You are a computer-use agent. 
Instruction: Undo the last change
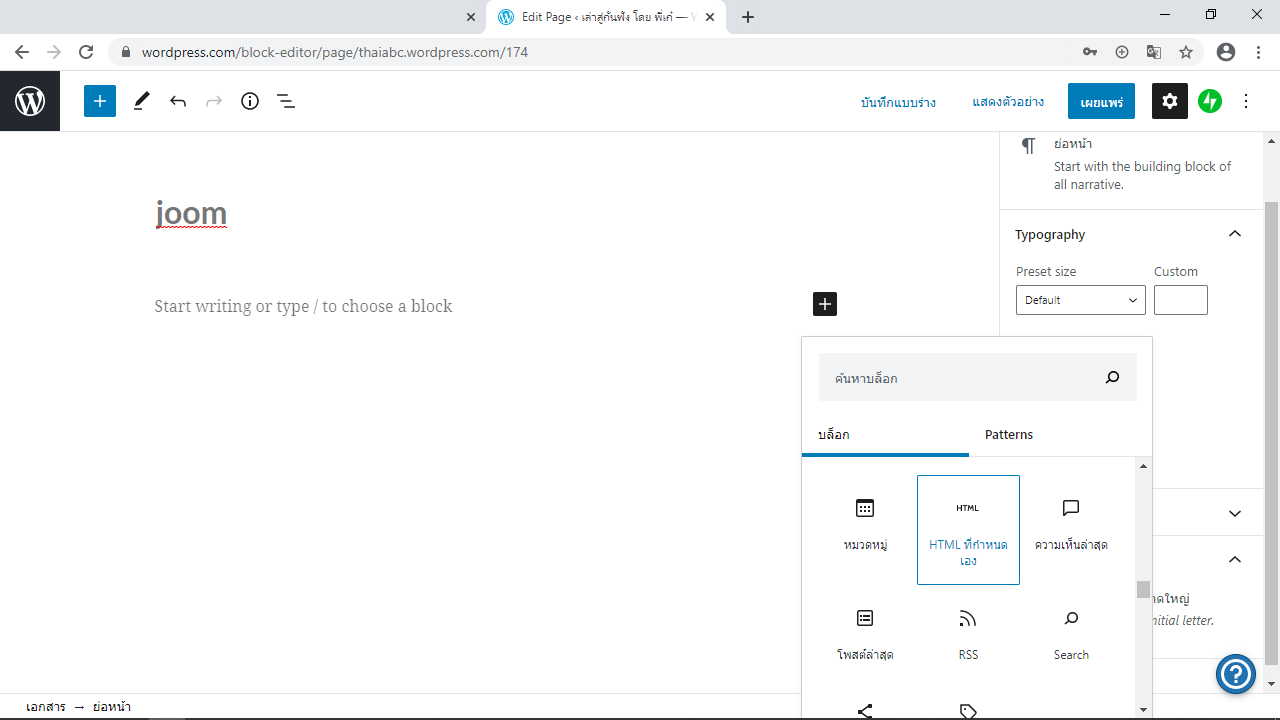[178, 101]
